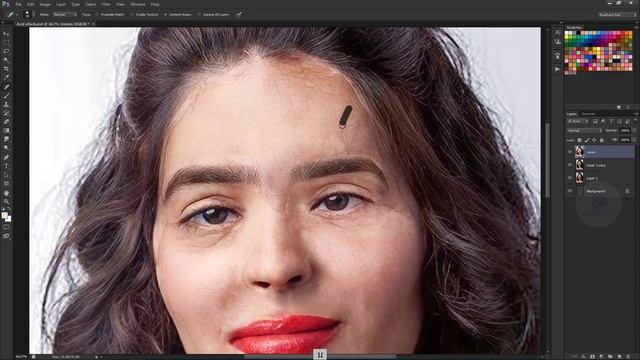Screen dimensions: 640x360
Task: Toggle Background layer visibility
Action: click(570, 191)
